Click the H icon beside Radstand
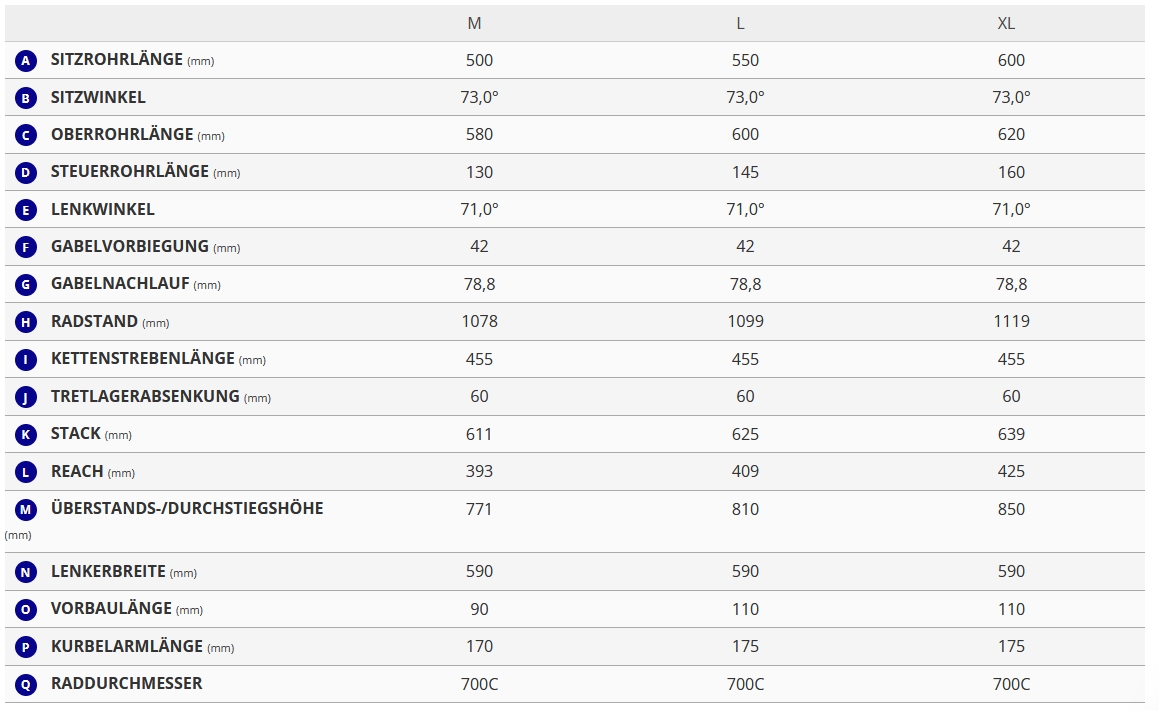This screenshot has width=1159, height=711. click(x=26, y=322)
